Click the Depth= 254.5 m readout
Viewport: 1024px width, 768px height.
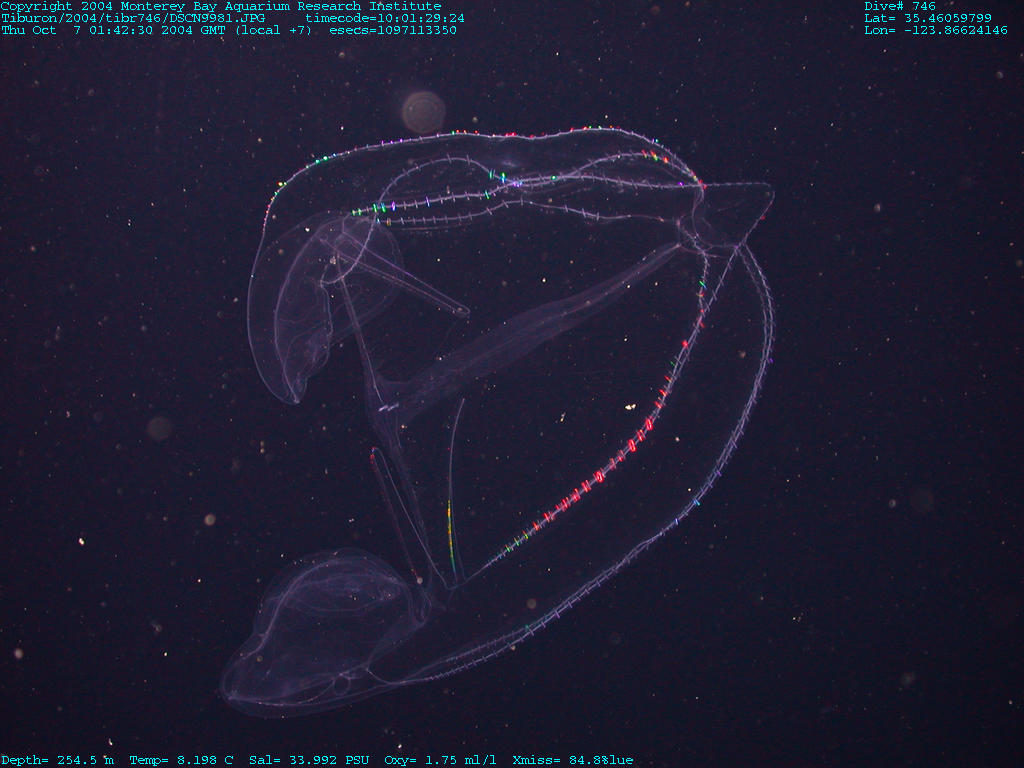57,760
